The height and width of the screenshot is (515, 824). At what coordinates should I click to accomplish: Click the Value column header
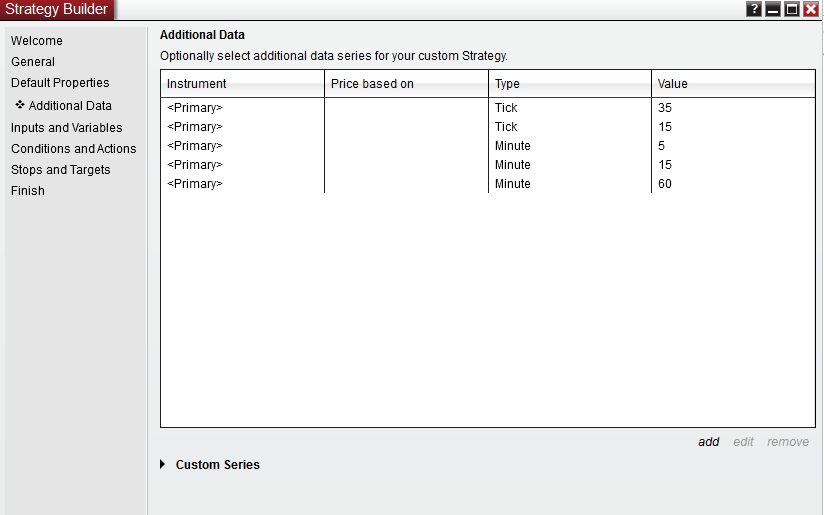673,84
